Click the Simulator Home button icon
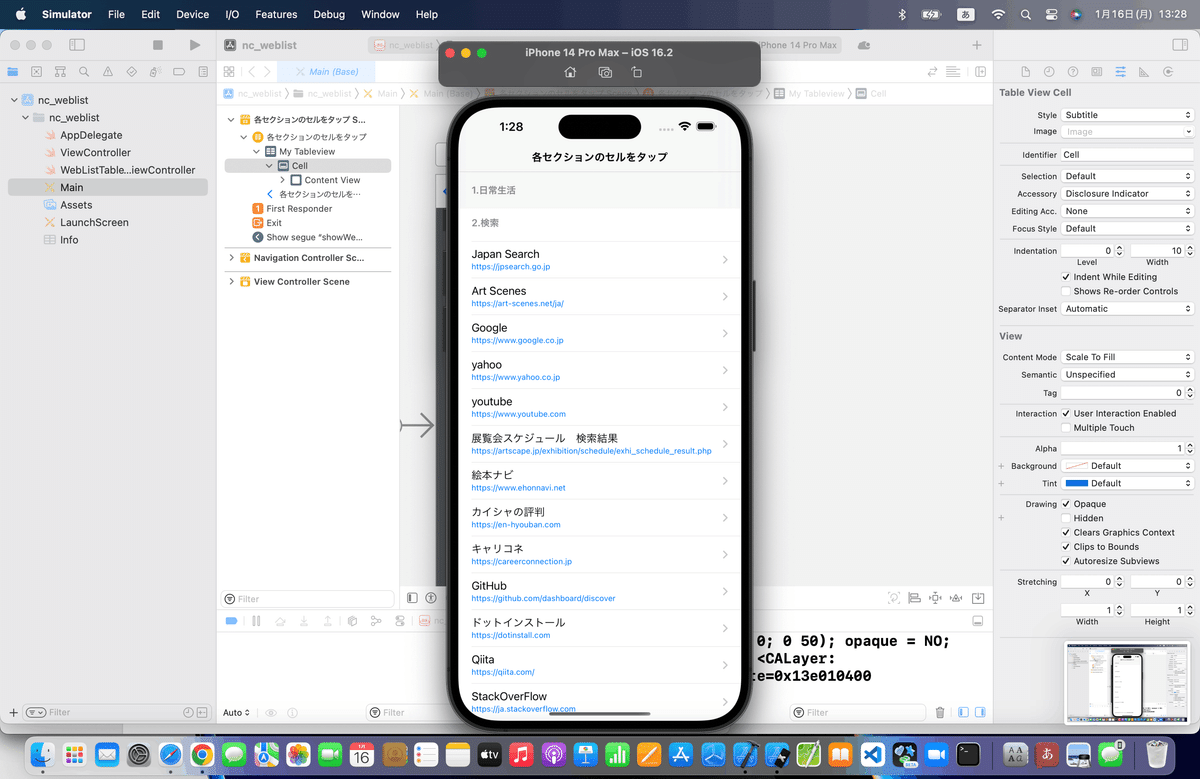Viewport: 1200px width, 779px height. pyautogui.click(x=570, y=72)
